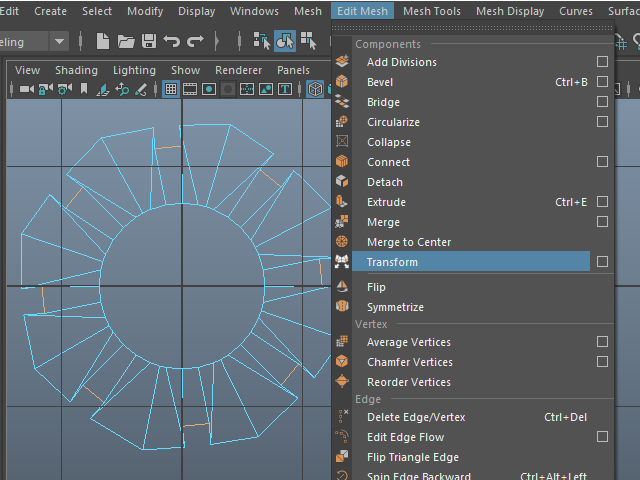Open the Merge option box
The width and height of the screenshot is (640, 480).
click(x=602, y=222)
